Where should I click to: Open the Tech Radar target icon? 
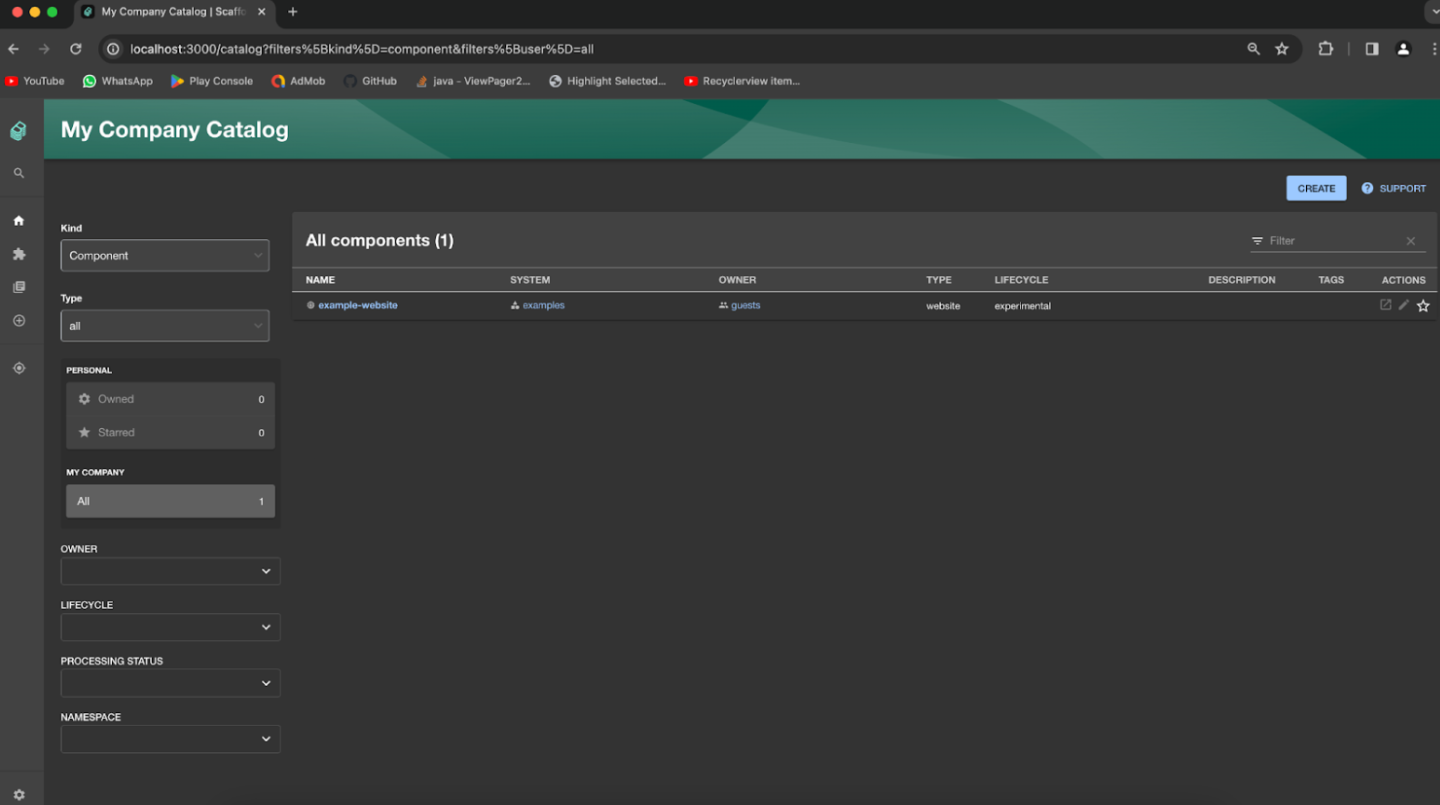(19, 367)
